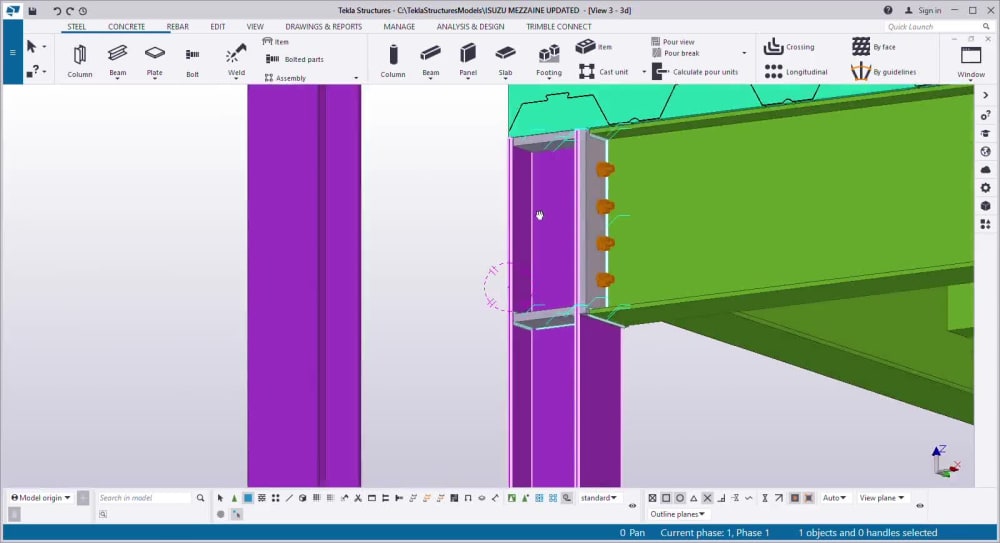Choose rebar By face tool

pyautogui.click(x=874, y=47)
